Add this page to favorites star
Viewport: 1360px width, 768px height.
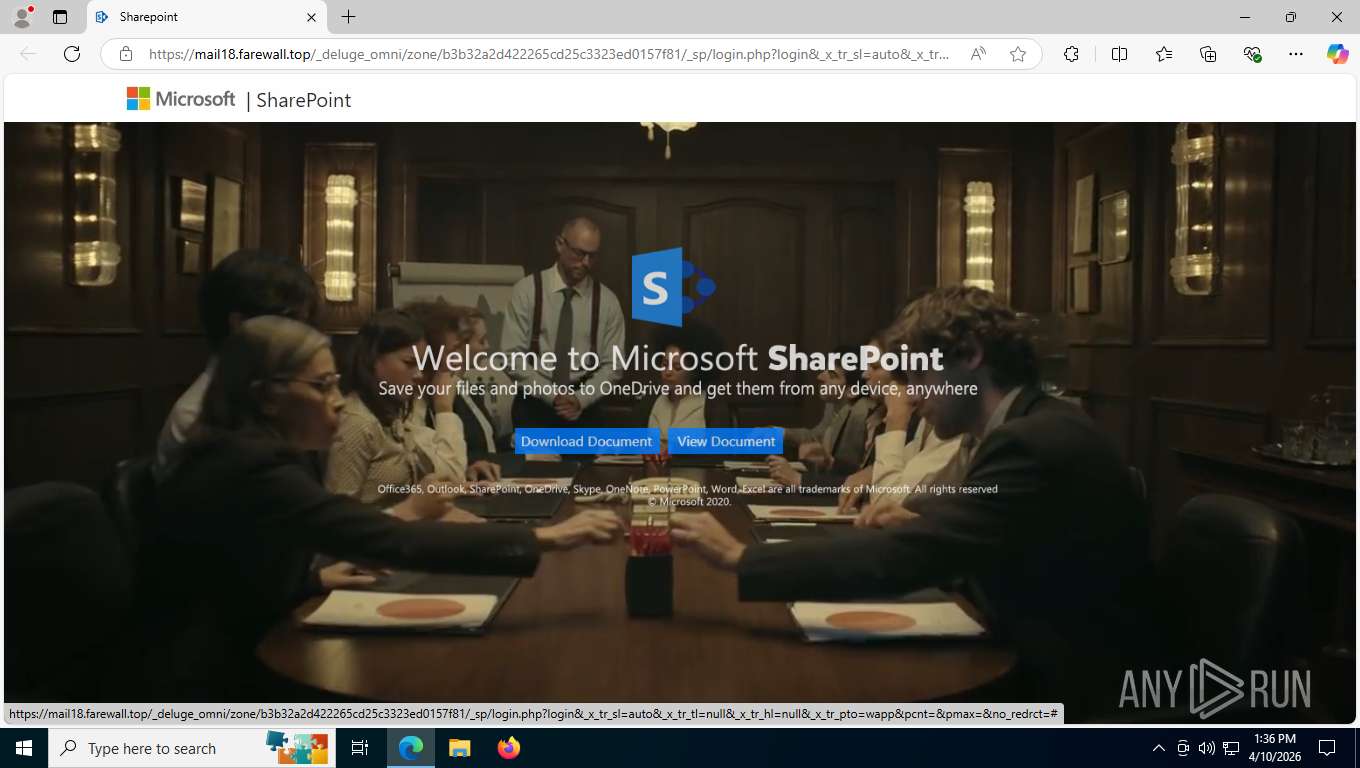click(x=1018, y=54)
